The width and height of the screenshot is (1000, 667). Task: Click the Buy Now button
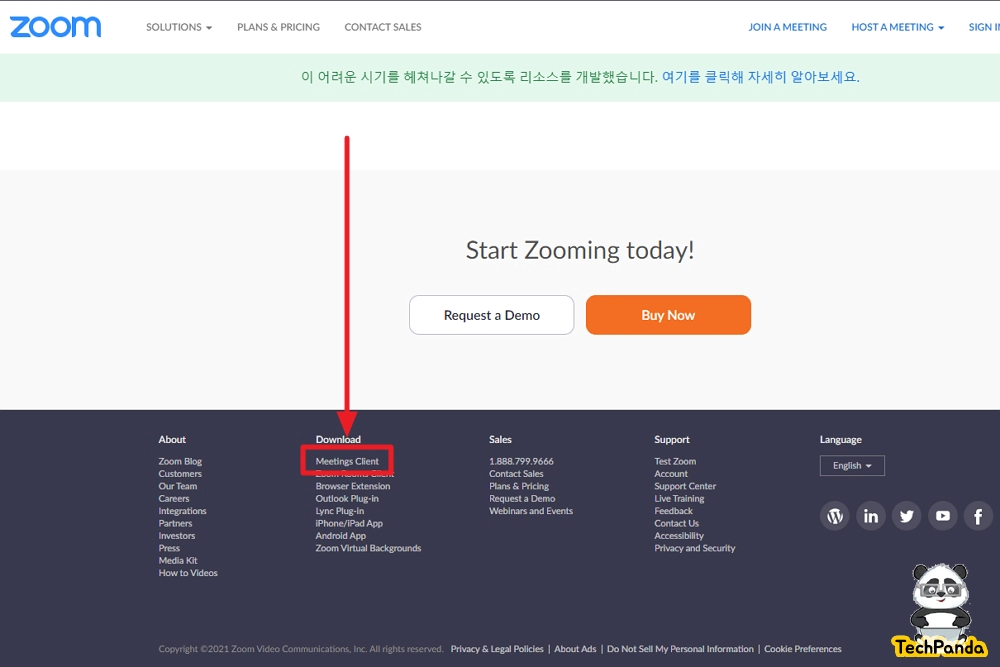[x=668, y=314]
